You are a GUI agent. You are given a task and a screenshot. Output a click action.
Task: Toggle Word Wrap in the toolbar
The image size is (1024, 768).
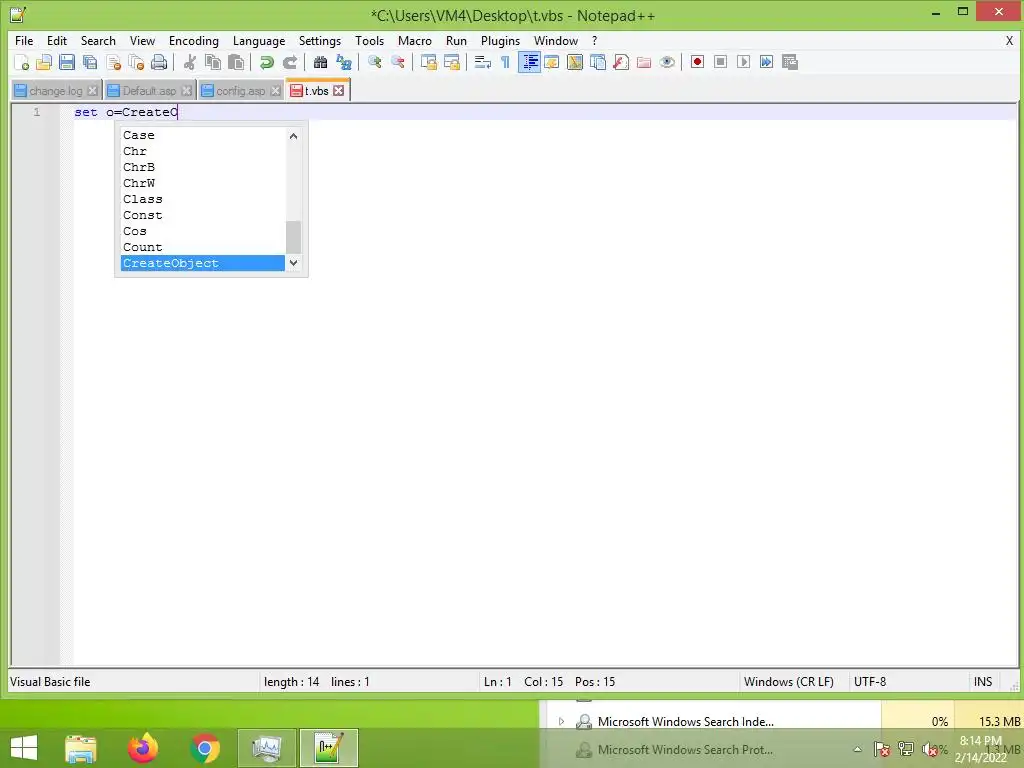pyautogui.click(x=482, y=62)
